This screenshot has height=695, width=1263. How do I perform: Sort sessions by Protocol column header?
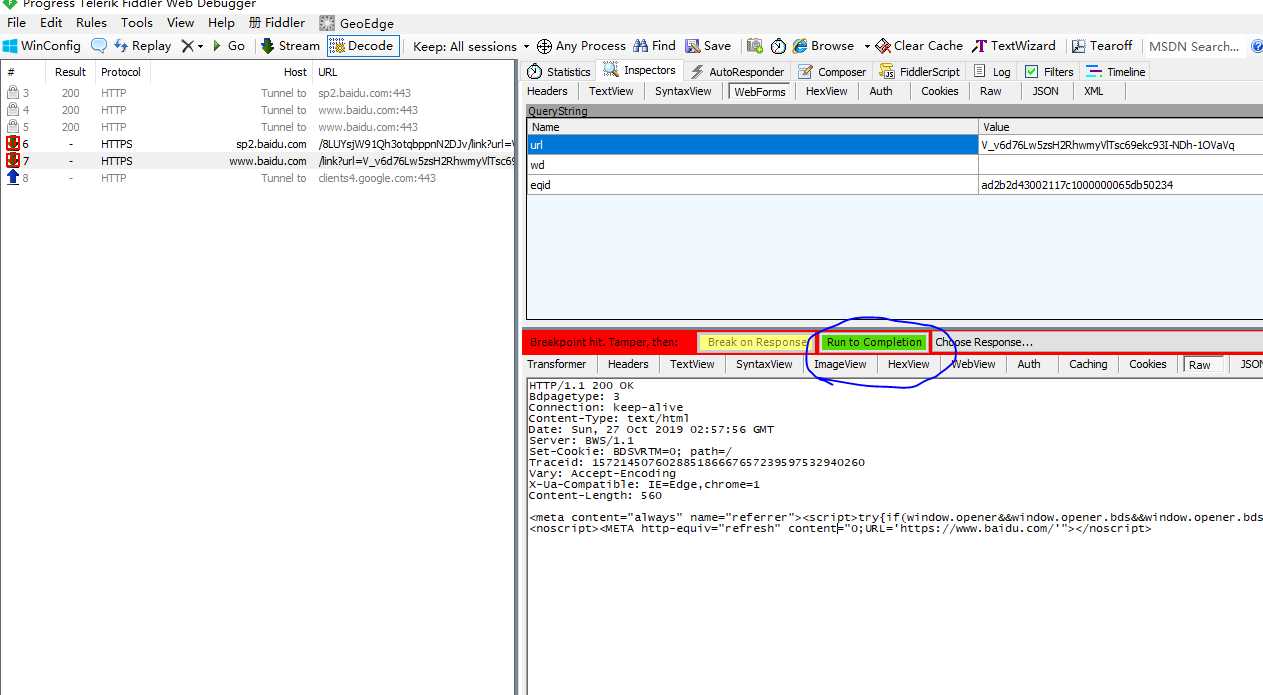[x=122, y=72]
